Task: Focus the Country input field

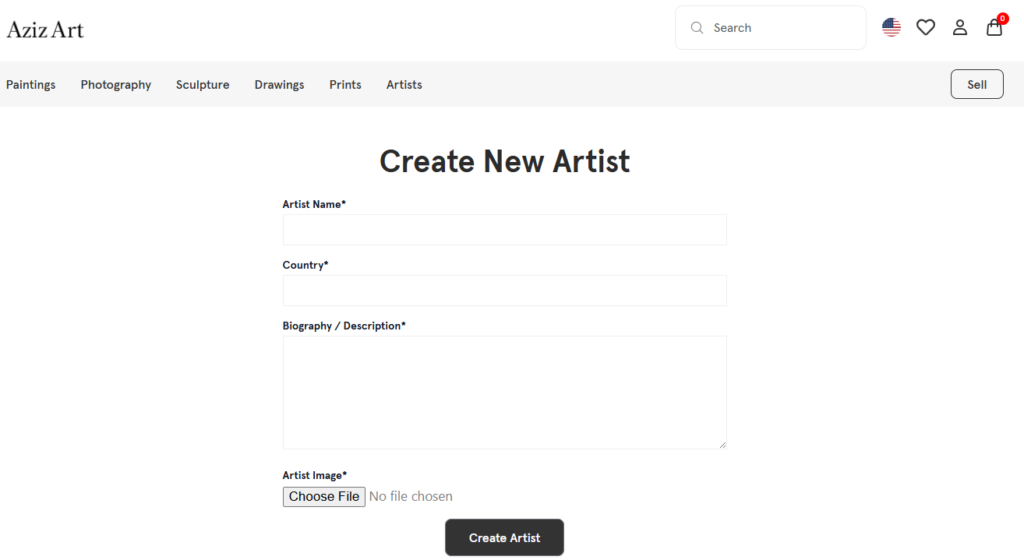Action: [x=504, y=291]
